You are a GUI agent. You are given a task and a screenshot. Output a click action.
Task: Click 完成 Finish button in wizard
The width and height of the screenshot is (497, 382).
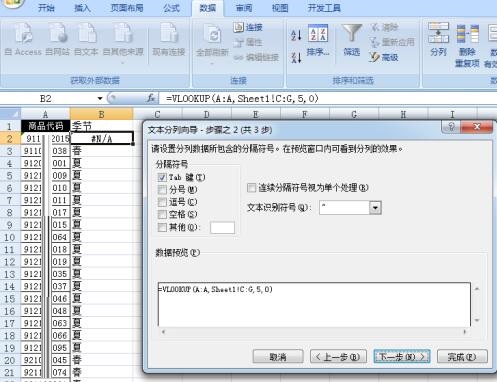coord(462,357)
